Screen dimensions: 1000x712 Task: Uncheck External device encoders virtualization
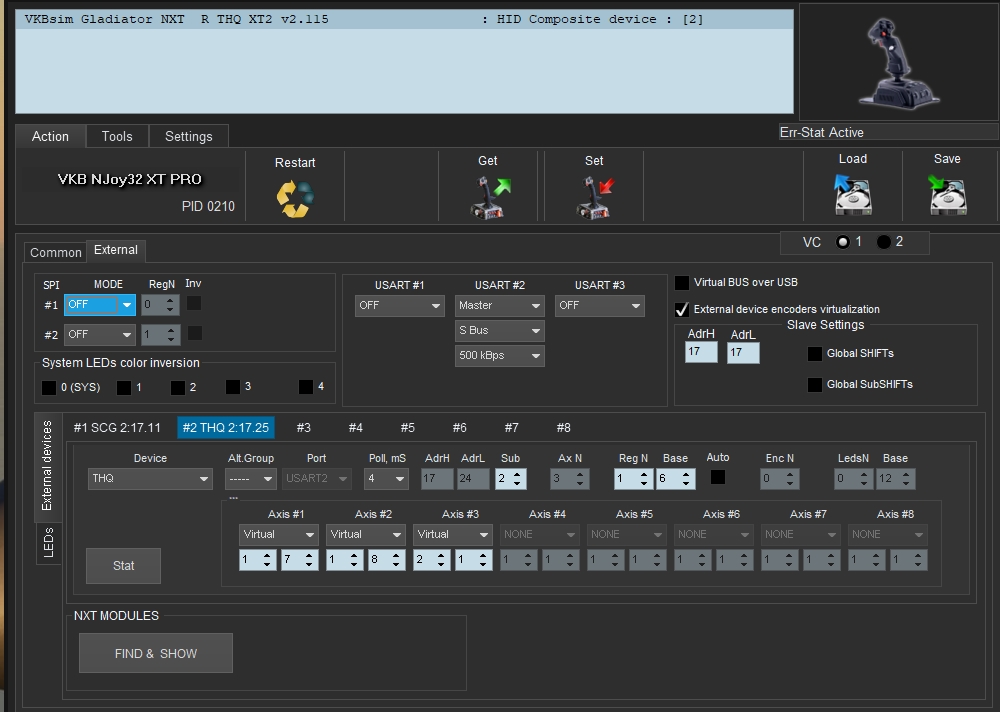click(x=682, y=310)
